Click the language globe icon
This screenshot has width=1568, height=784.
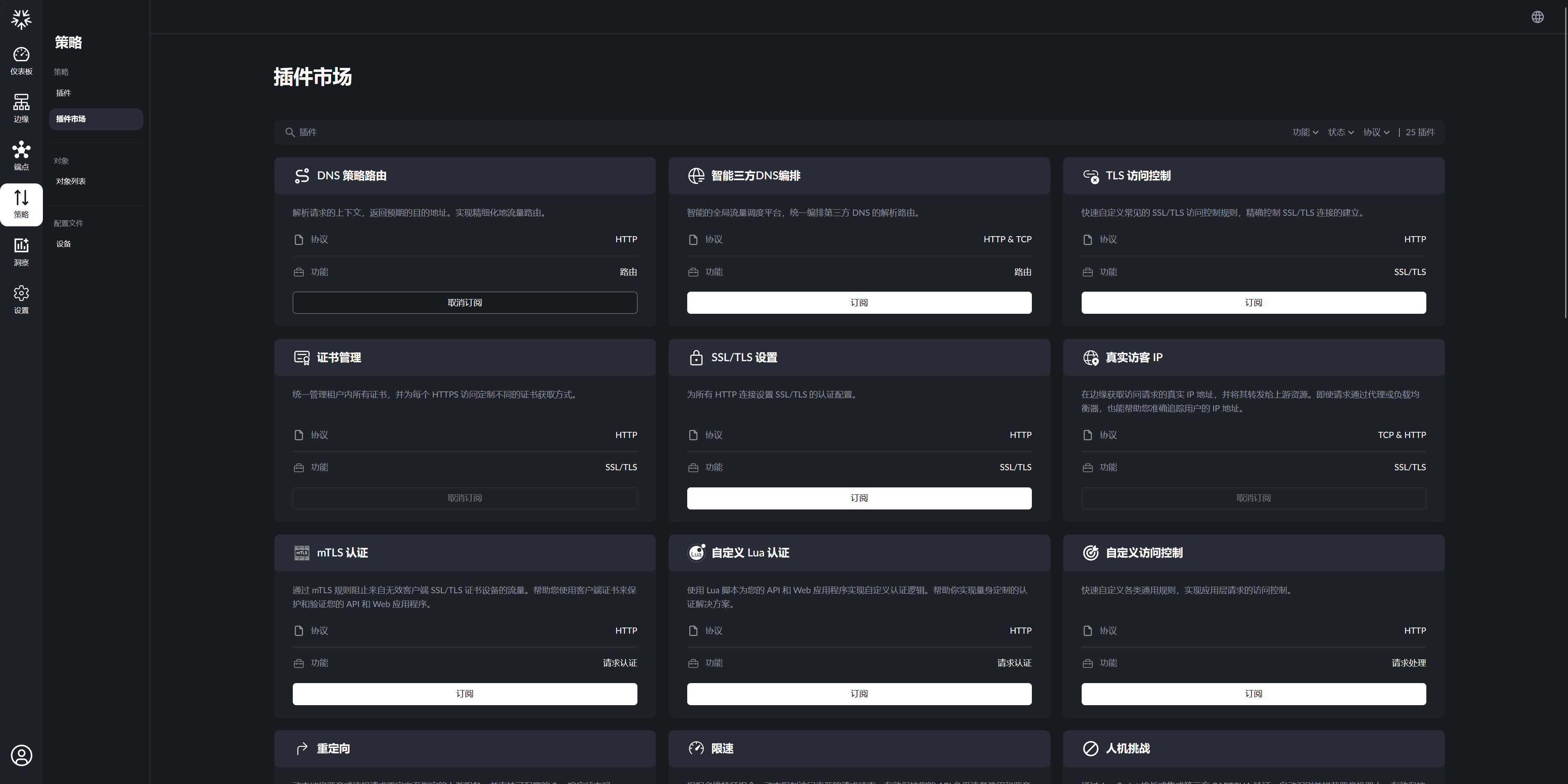[x=1537, y=17]
